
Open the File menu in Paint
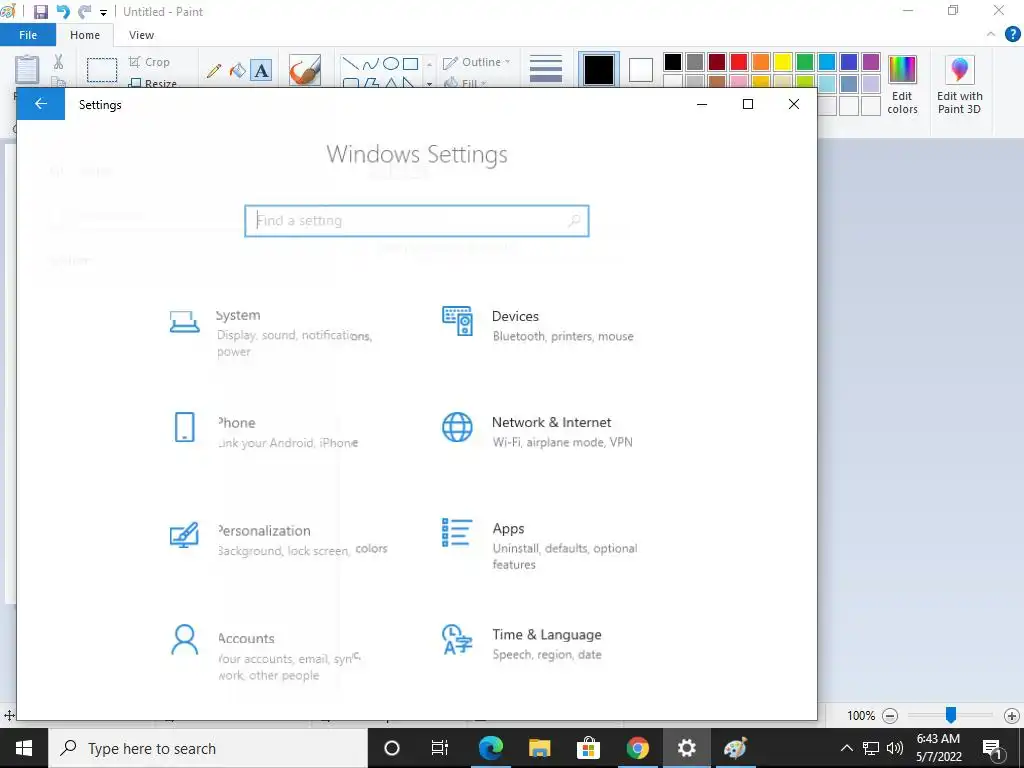tap(28, 35)
